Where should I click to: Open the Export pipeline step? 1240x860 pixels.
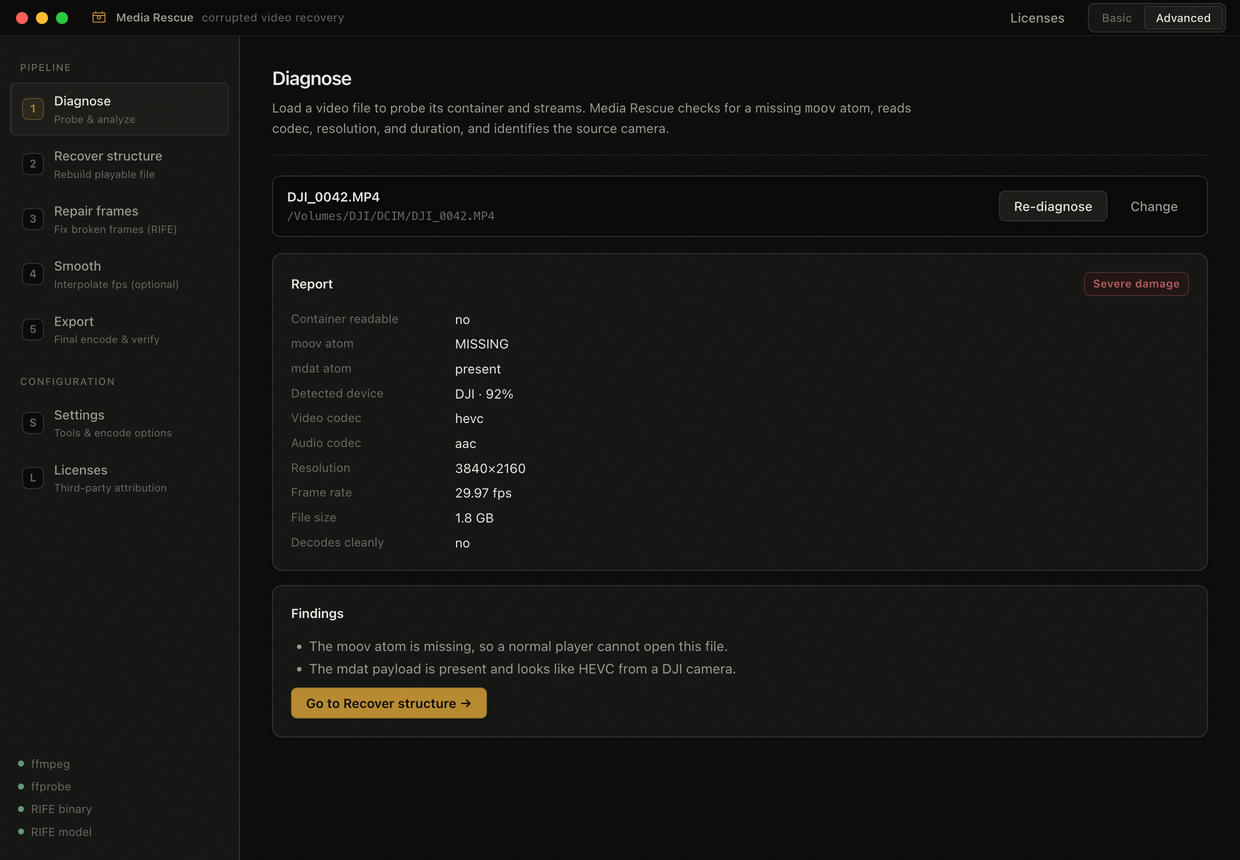pyautogui.click(x=120, y=329)
